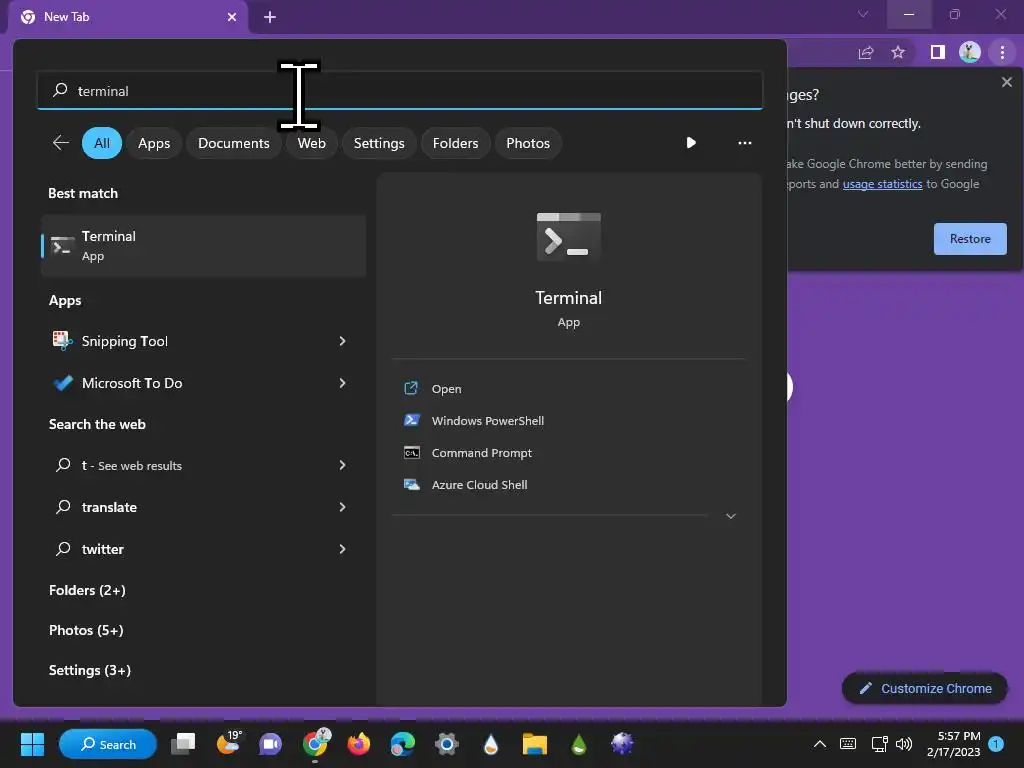1024x768 pixels.
Task: Click the taskbar Search button
Action: coord(108,744)
